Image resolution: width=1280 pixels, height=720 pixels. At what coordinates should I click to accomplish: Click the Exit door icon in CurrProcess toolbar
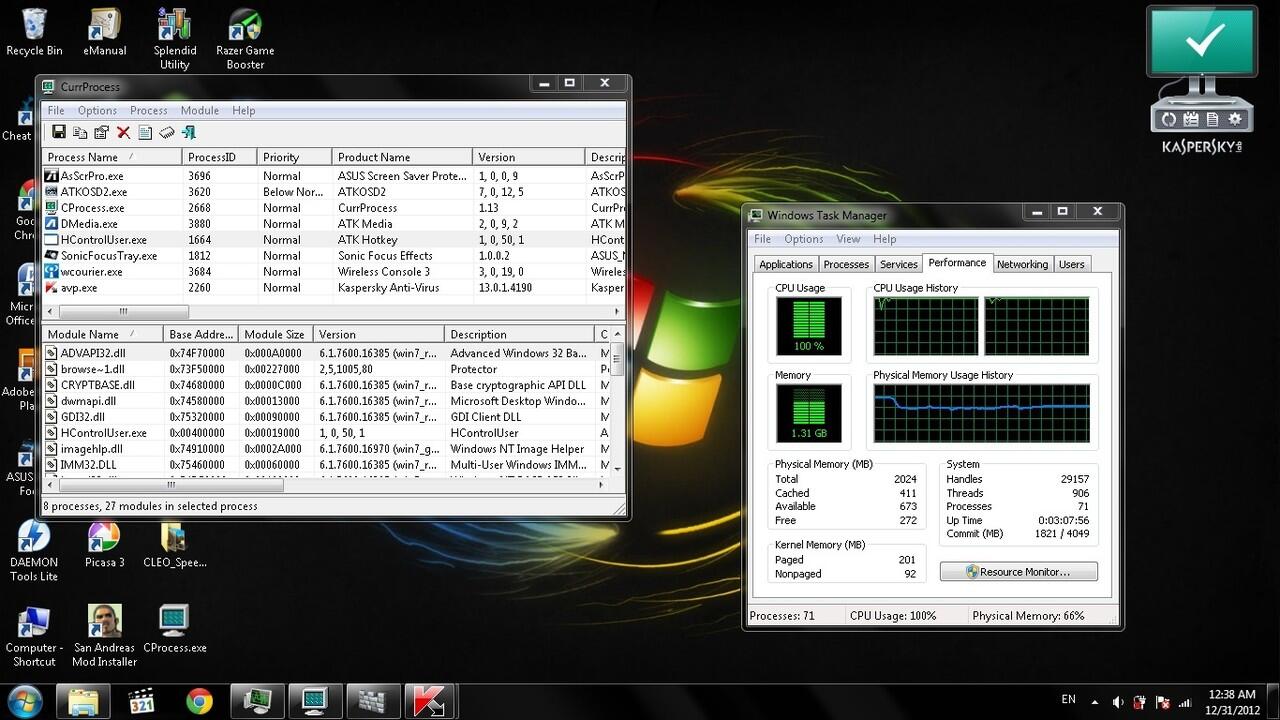pos(188,132)
